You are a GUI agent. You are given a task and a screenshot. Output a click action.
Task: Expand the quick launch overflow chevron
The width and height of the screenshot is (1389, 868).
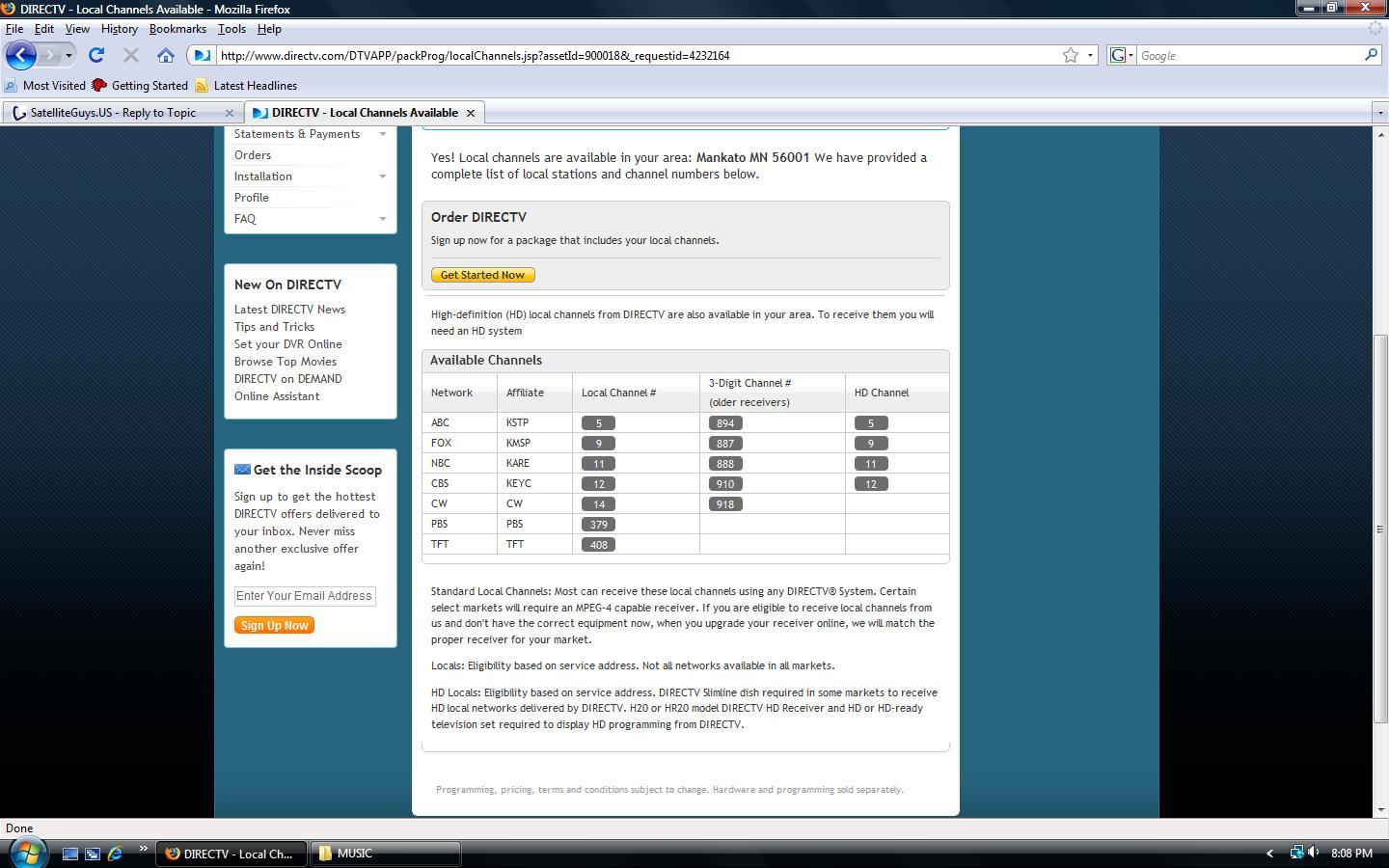(143, 849)
